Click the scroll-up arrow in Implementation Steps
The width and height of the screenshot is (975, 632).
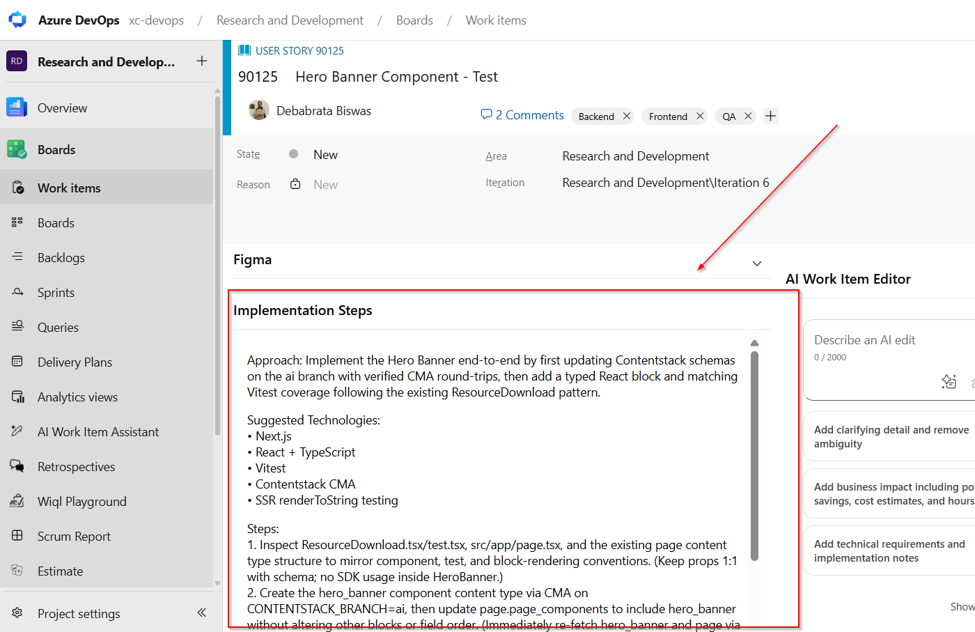[x=754, y=343]
